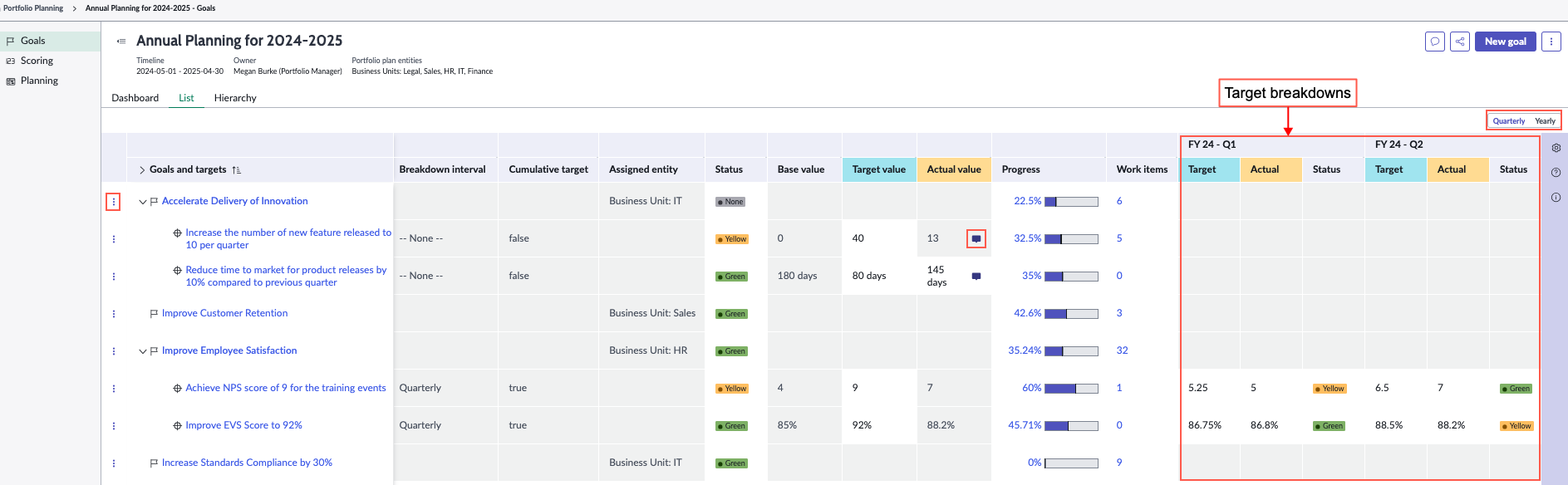Image resolution: width=1568 pixels, height=485 pixels.
Task: Open the comment icon on 13 actual value
Action: click(x=976, y=238)
